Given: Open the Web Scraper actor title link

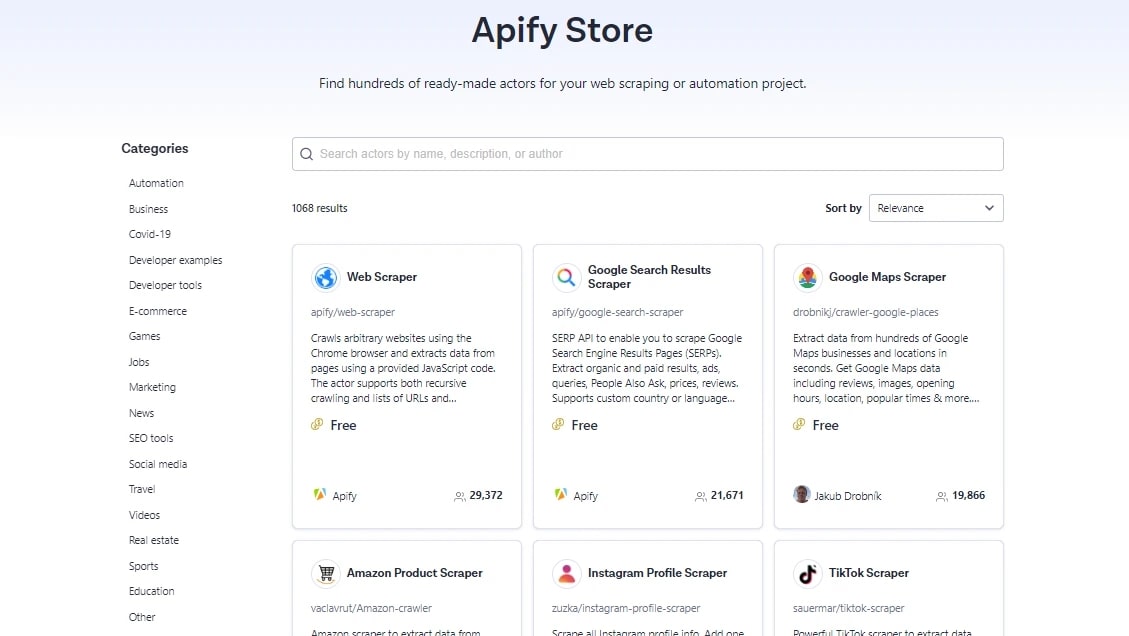Looking at the screenshot, I should pos(382,277).
